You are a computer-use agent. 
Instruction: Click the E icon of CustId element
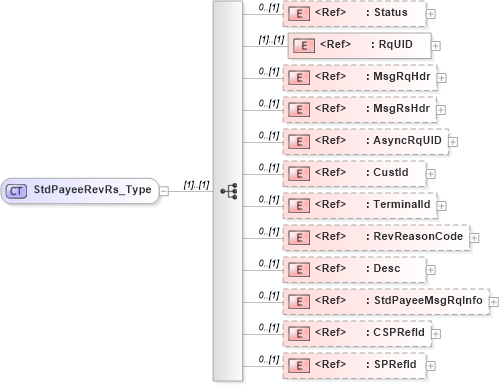(299, 174)
